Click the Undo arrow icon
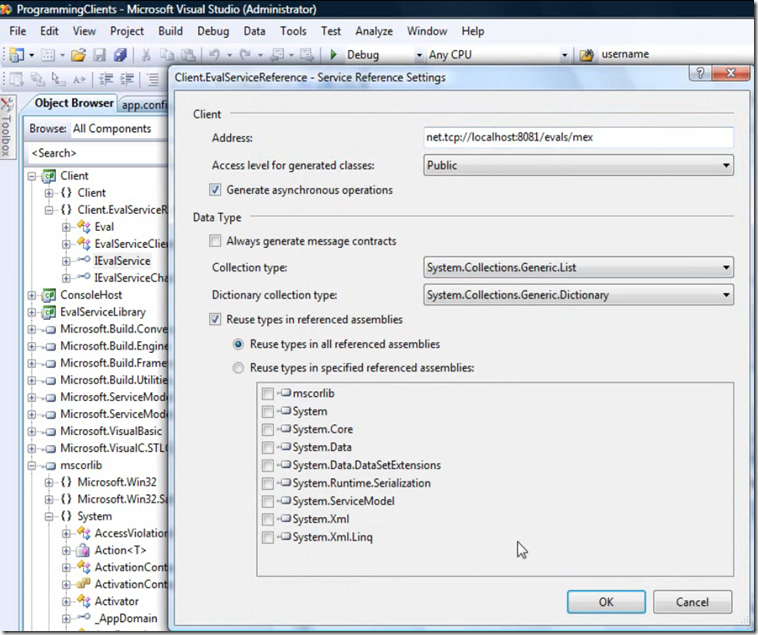The height and width of the screenshot is (635, 758). click(x=214, y=55)
